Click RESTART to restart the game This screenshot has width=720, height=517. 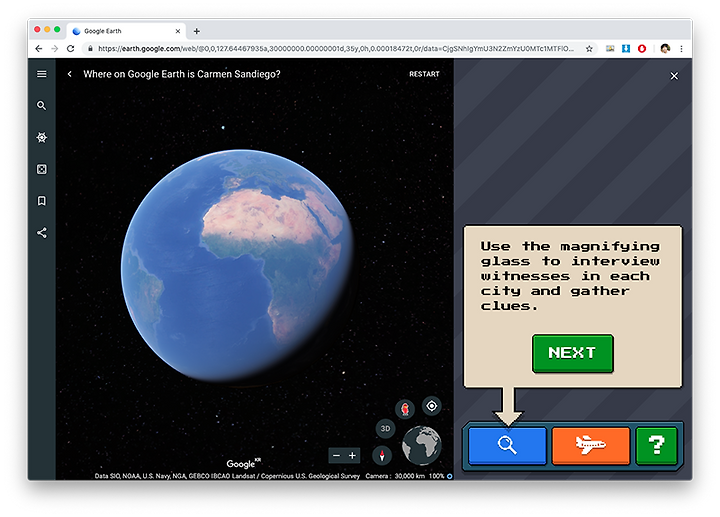pos(424,74)
